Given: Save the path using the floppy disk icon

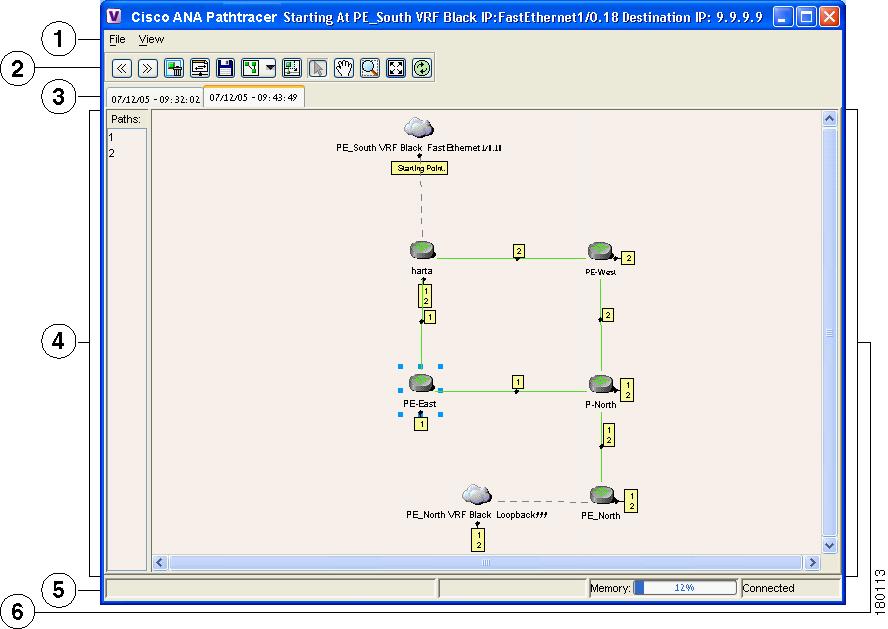Looking at the screenshot, I should 225,69.
